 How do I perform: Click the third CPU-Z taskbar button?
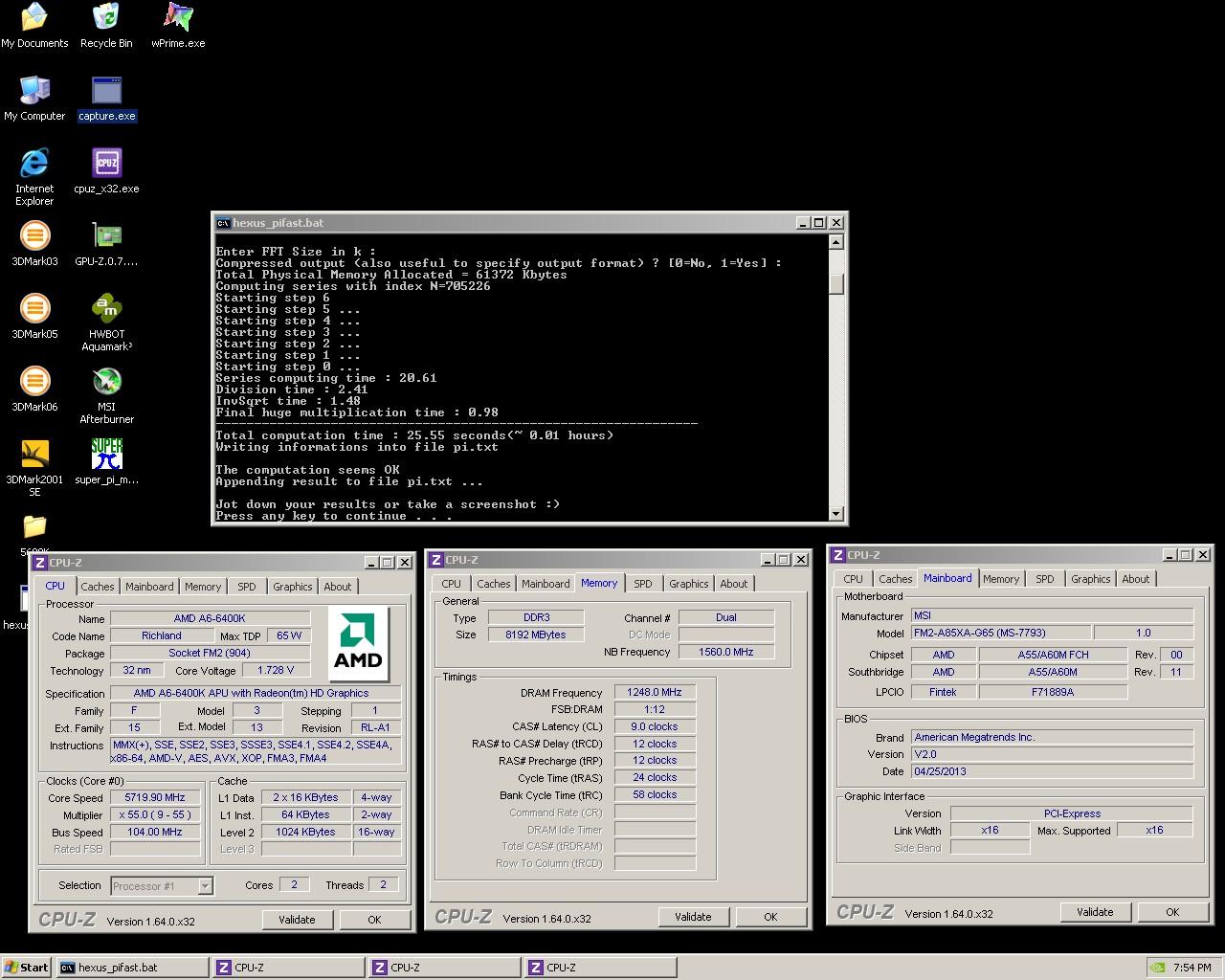point(600,968)
